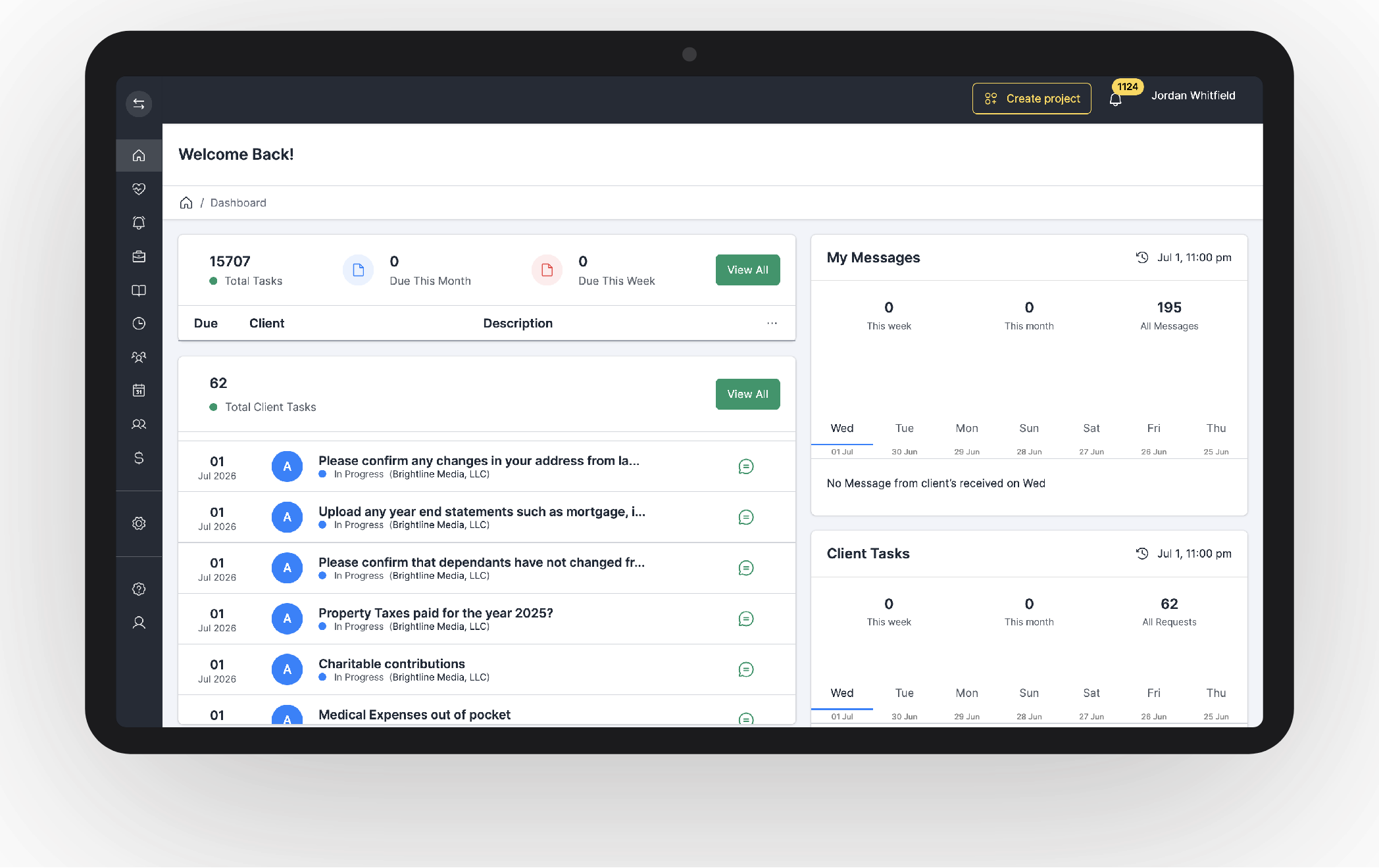The image size is (1379, 868).
Task: Open the user profile sidebar icon
Action: [x=139, y=623]
